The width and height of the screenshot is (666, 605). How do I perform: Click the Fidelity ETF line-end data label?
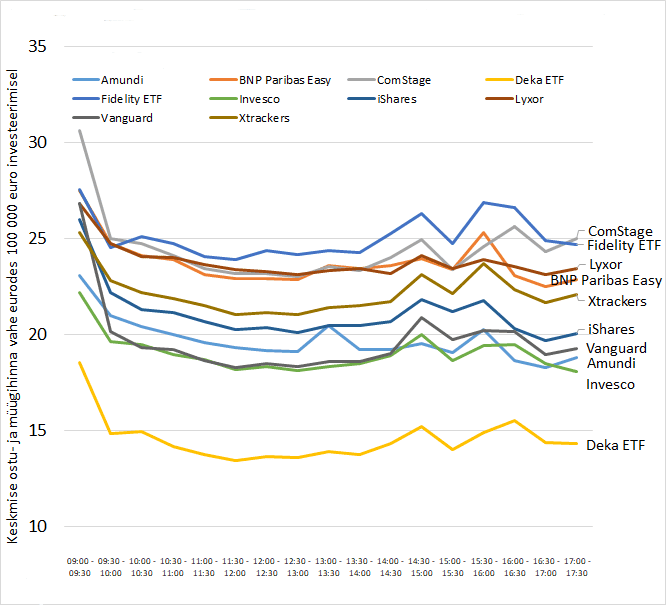(624, 245)
